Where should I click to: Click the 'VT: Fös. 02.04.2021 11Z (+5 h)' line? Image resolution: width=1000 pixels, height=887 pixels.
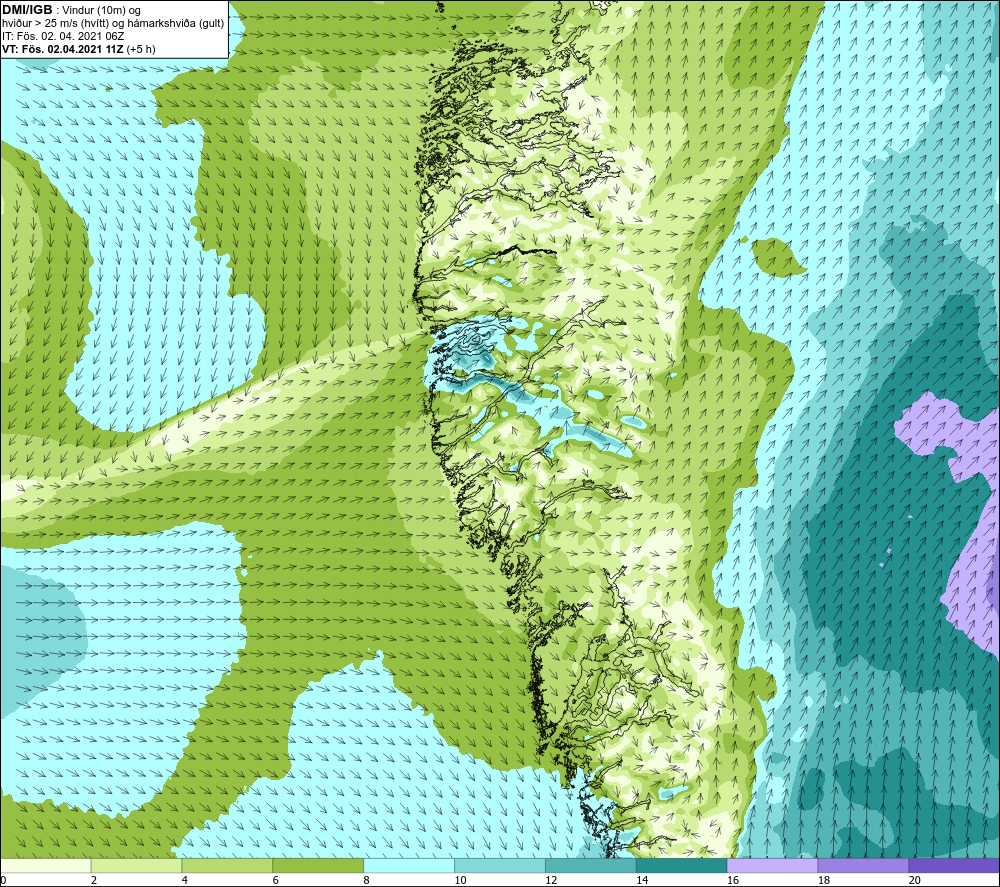click(x=78, y=48)
